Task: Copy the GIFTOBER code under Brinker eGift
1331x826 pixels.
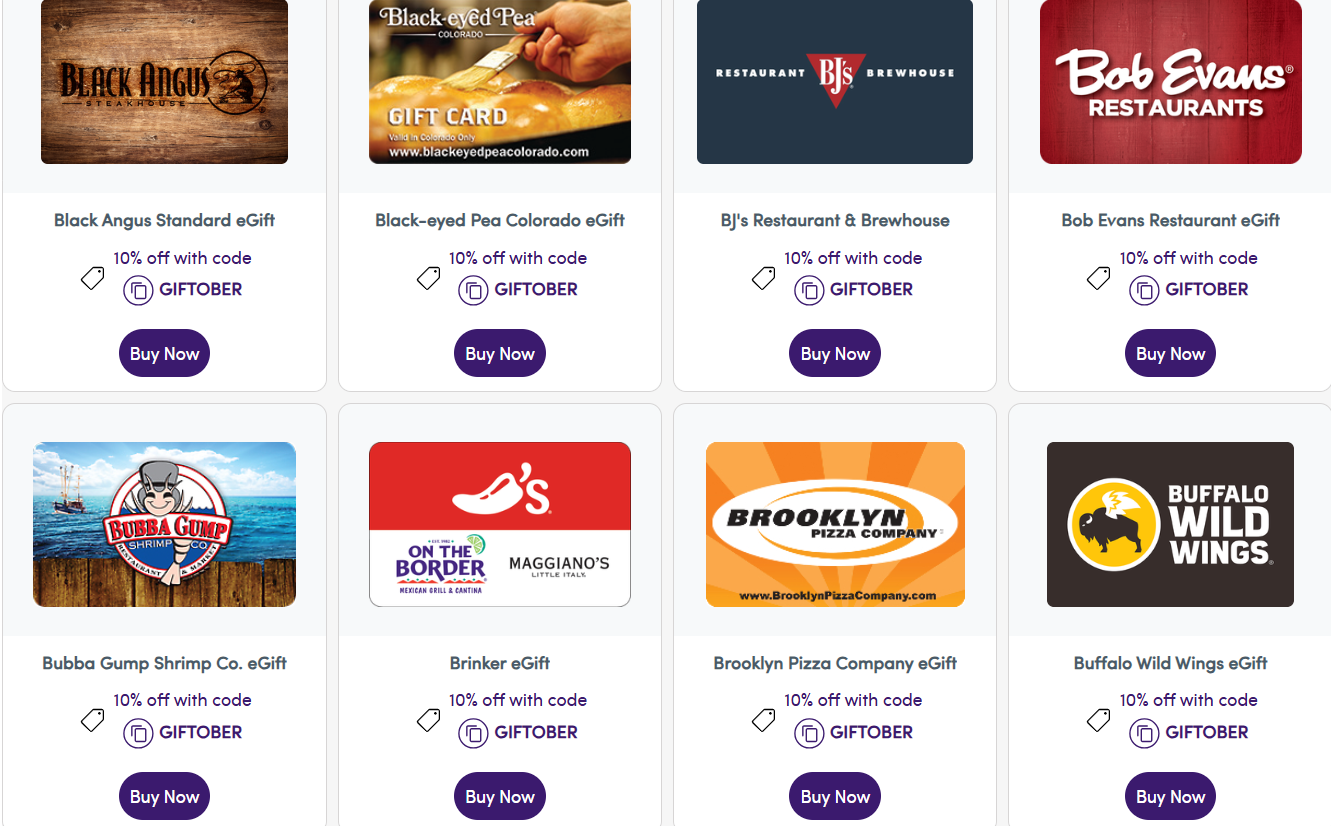Action: (473, 732)
